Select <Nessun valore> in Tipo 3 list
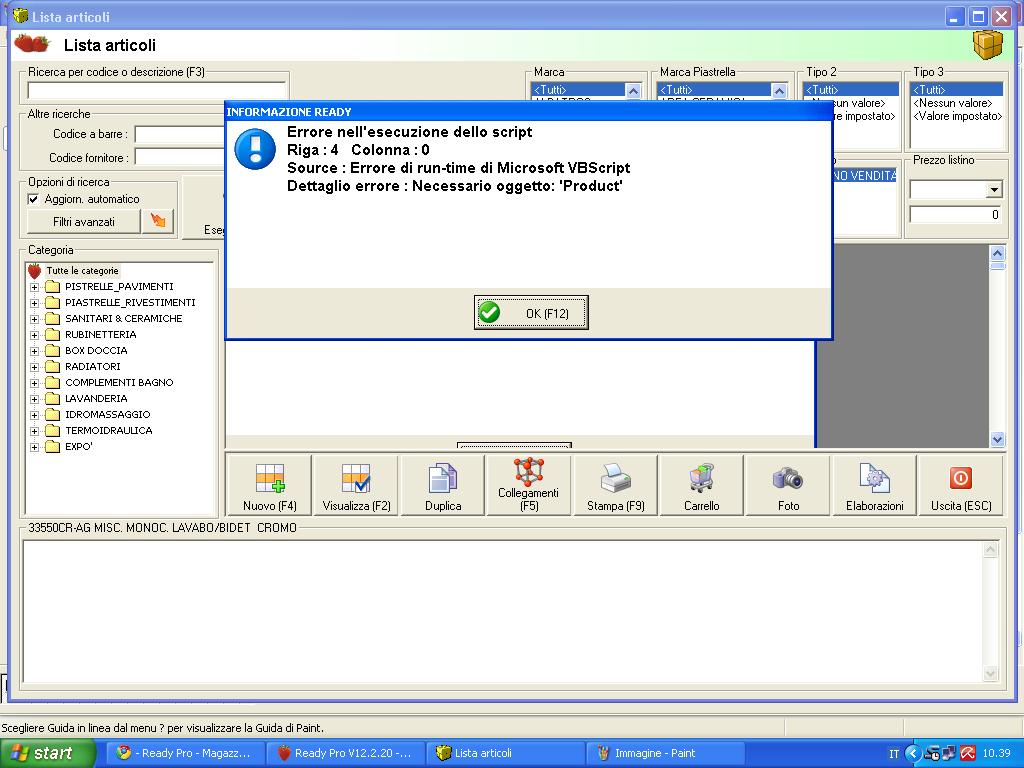The height and width of the screenshot is (768, 1024). tap(953, 103)
